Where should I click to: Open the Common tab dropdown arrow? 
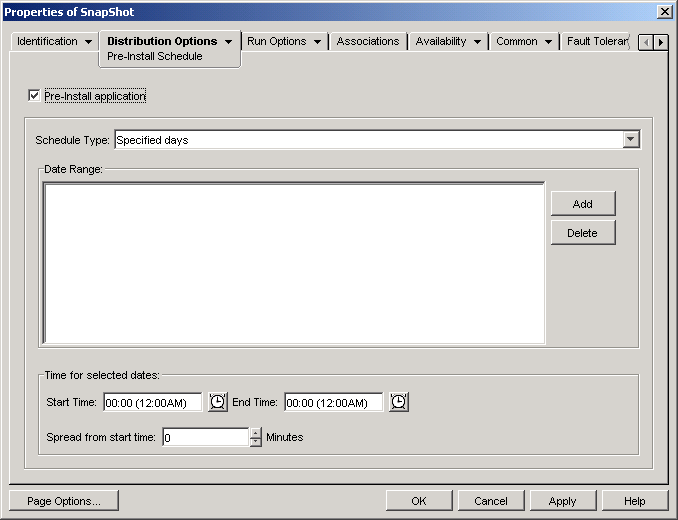[x=548, y=42]
